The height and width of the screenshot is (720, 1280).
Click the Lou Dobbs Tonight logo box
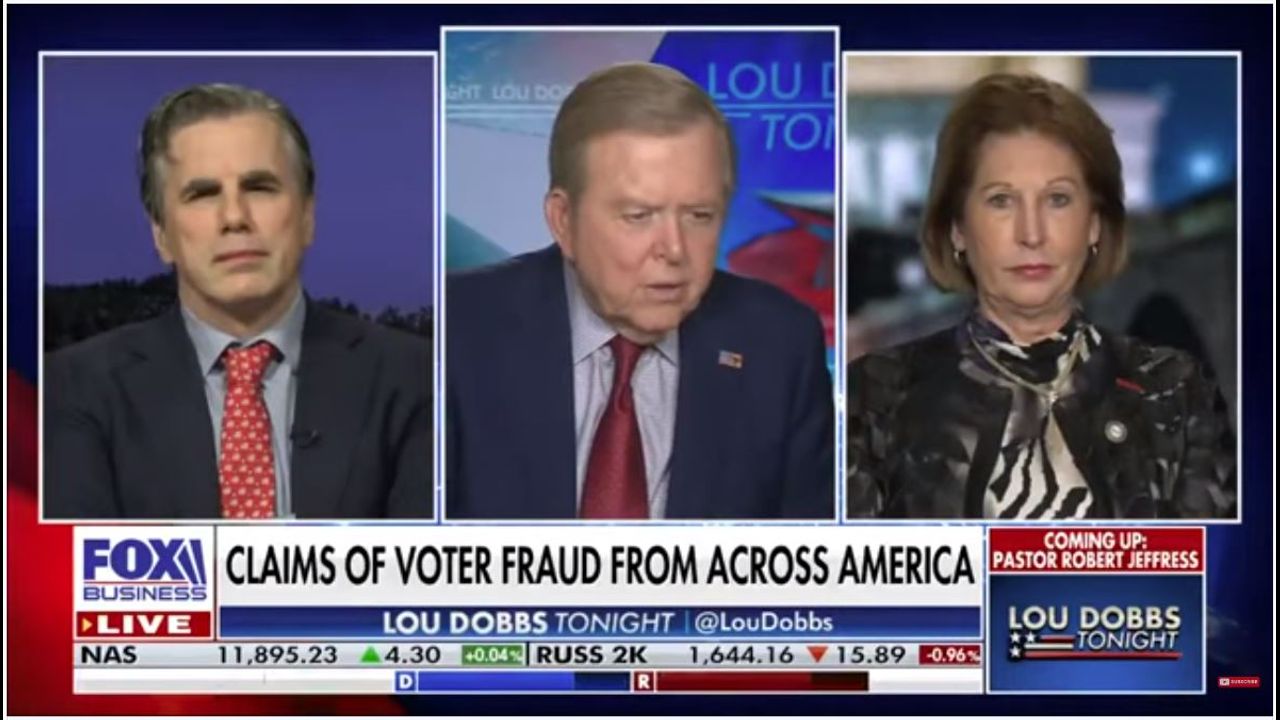pyautogui.click(x=1096, y=632)
